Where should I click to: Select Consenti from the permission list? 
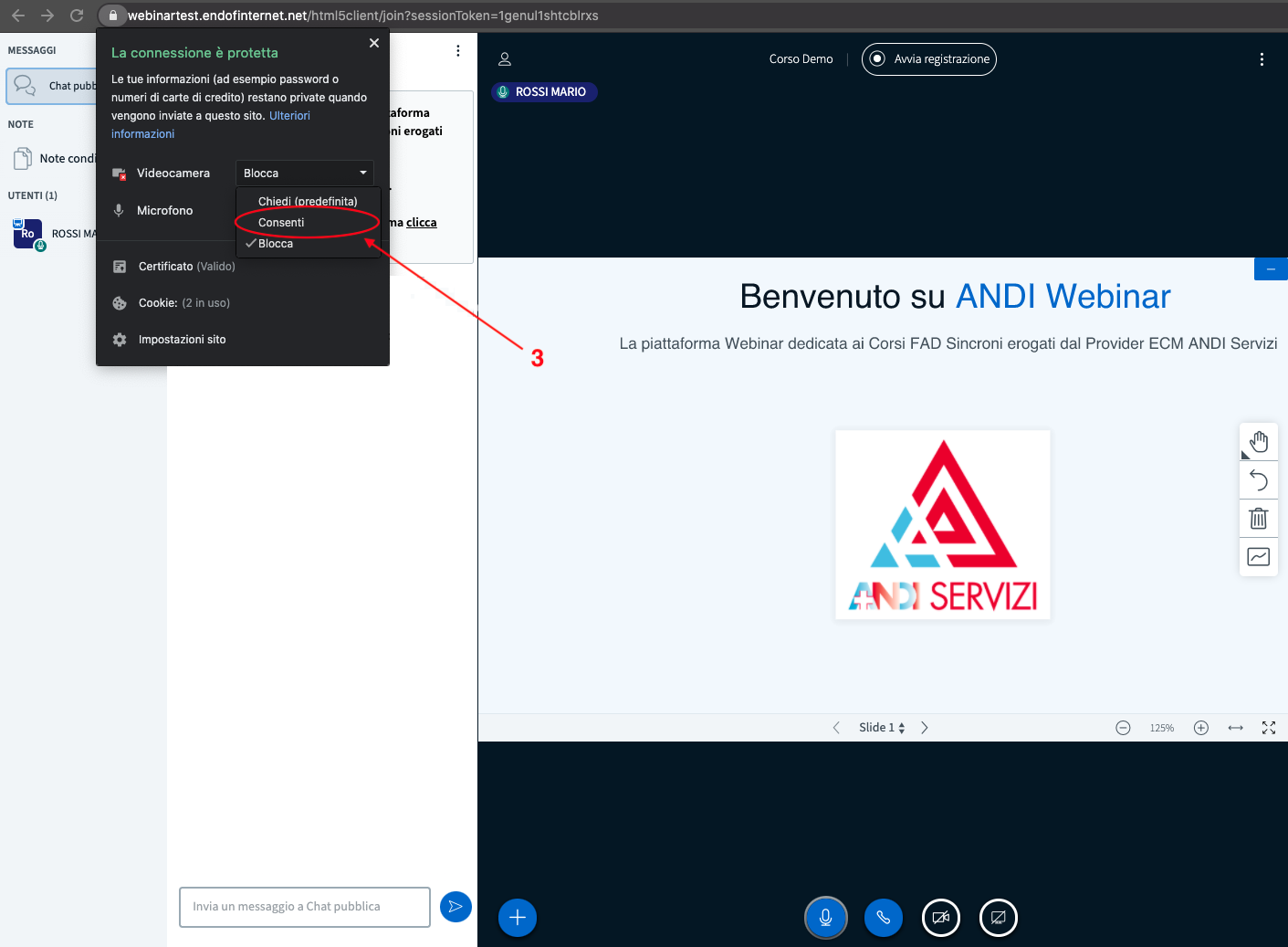coord(281,223)
